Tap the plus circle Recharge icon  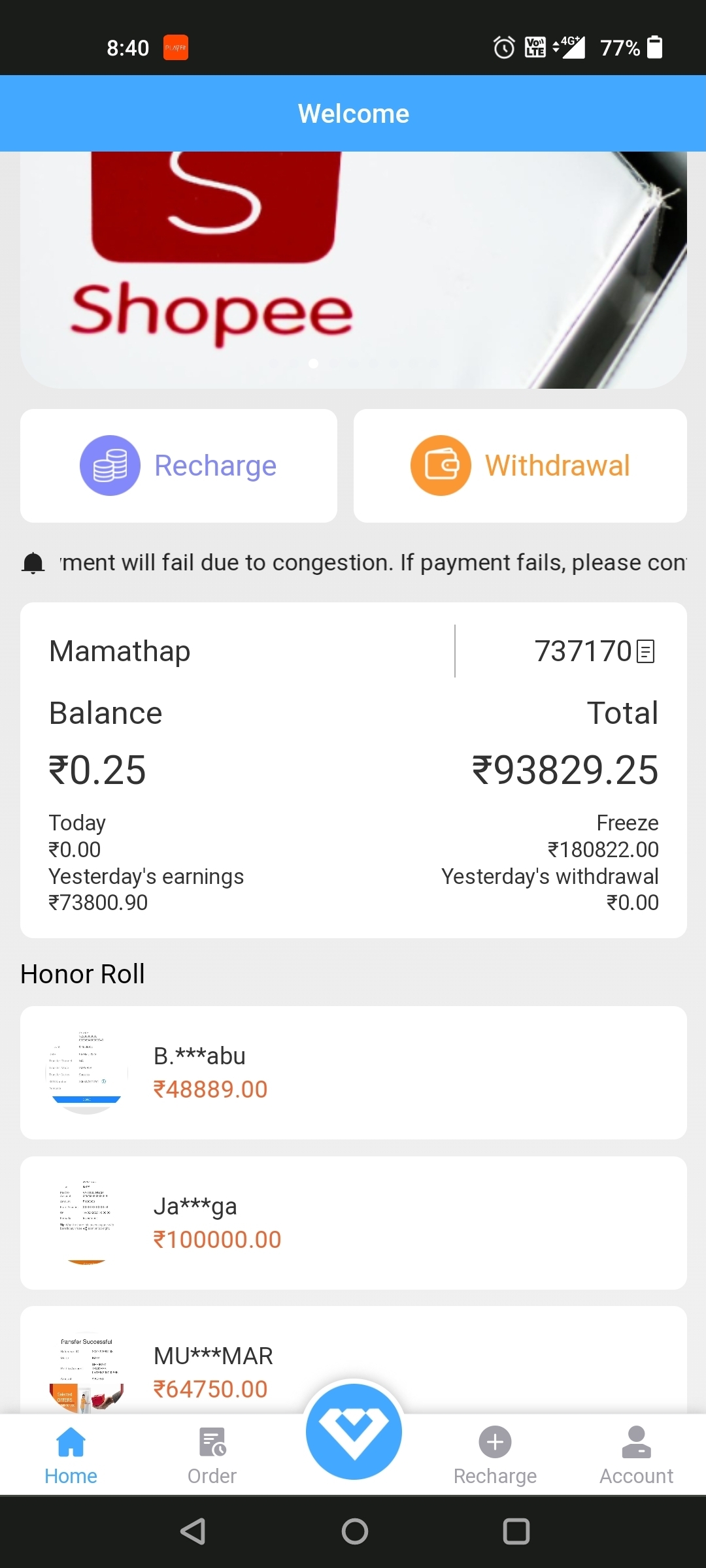tap(495, 1442)
